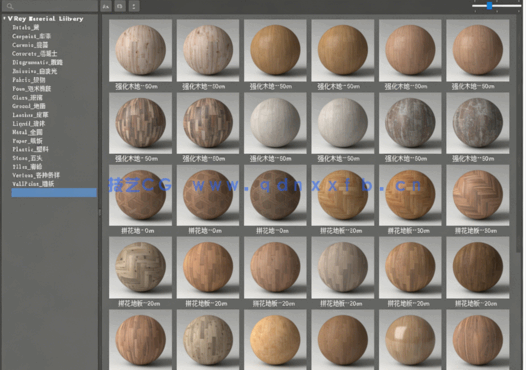The image size is (526, 370).
Task: Open the Ceramic category
Action: pos(30,45)
